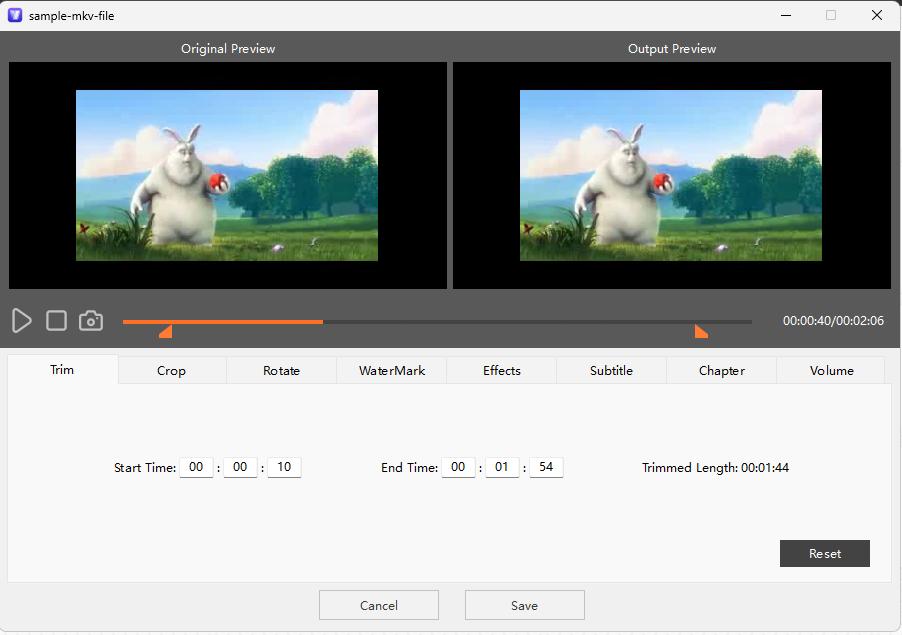Image resolution: width=902 pixels, height=635 pixels.
Task: Select the WaterMark tab
Action: pos(392,370)
